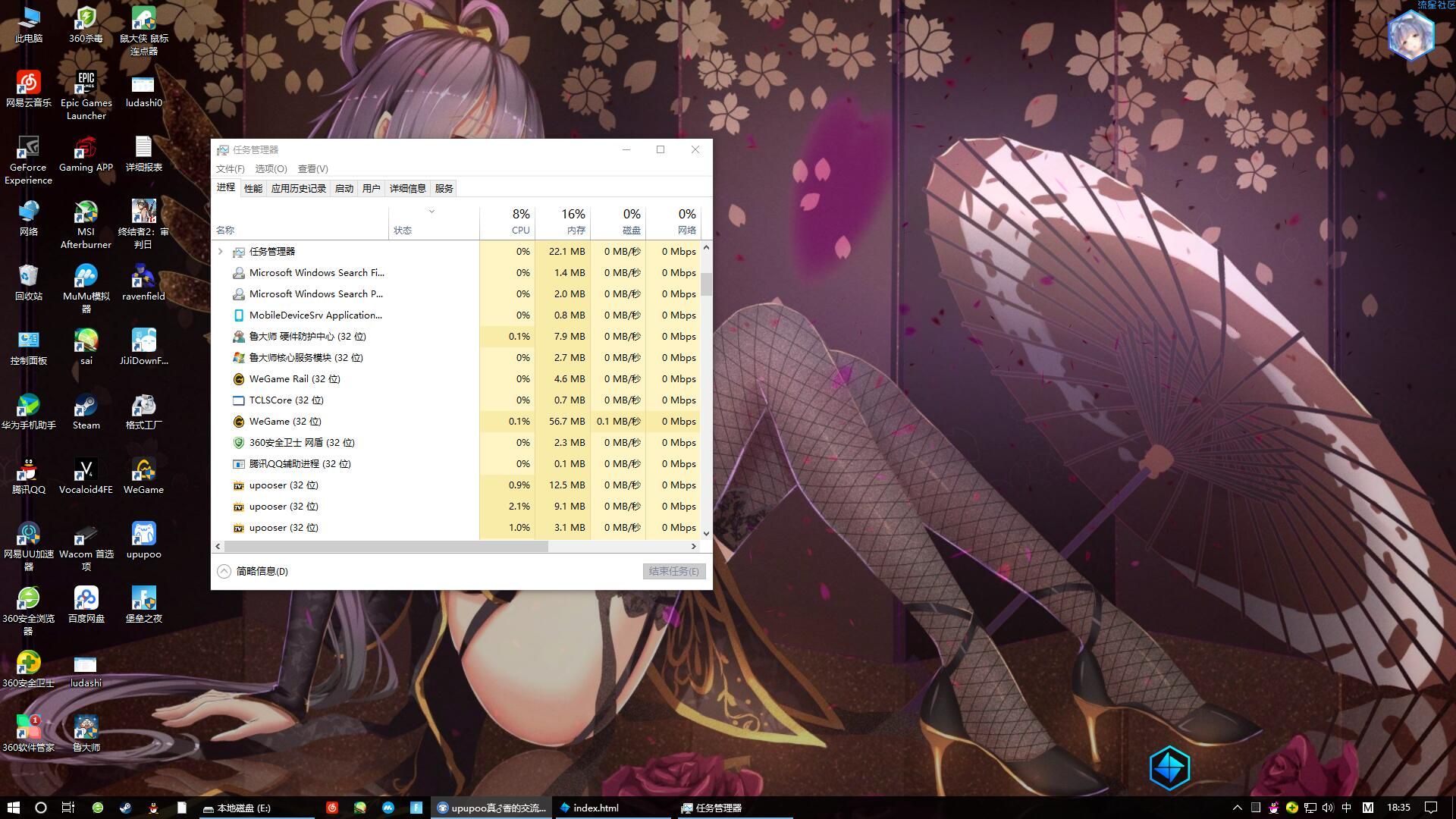Select 360安全卫士 网盾 process row
This screenshot has height=819, width=1456.
coord(457,442)
